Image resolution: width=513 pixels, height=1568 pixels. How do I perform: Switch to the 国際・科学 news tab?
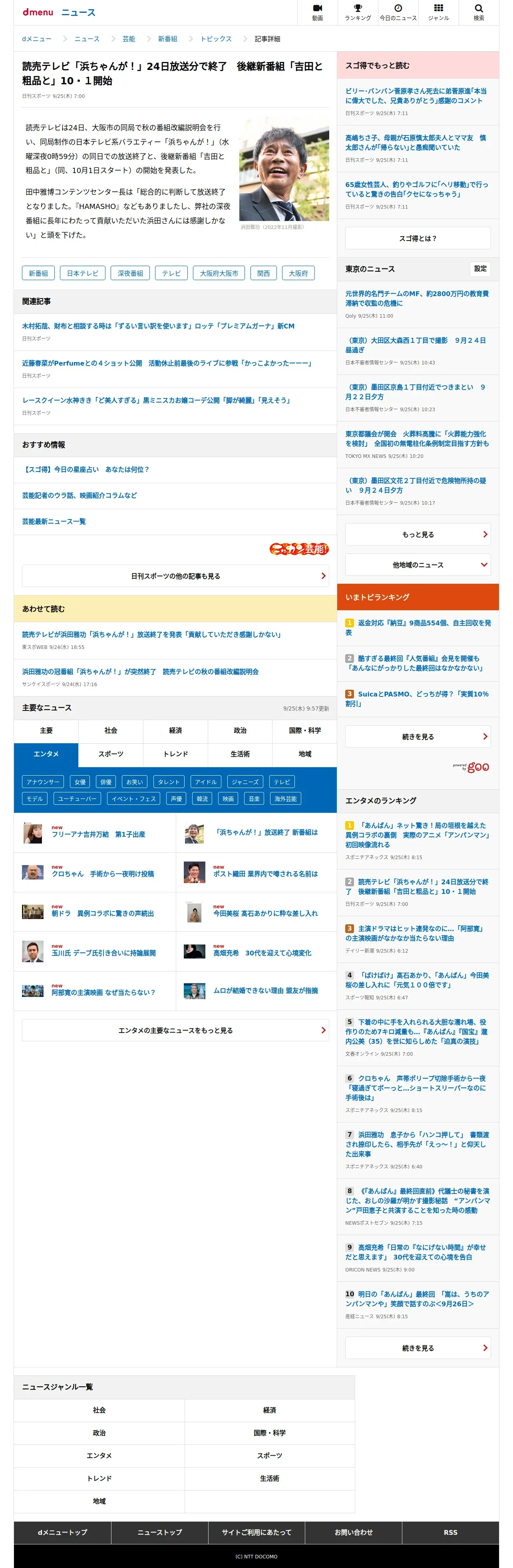[305, 730]
